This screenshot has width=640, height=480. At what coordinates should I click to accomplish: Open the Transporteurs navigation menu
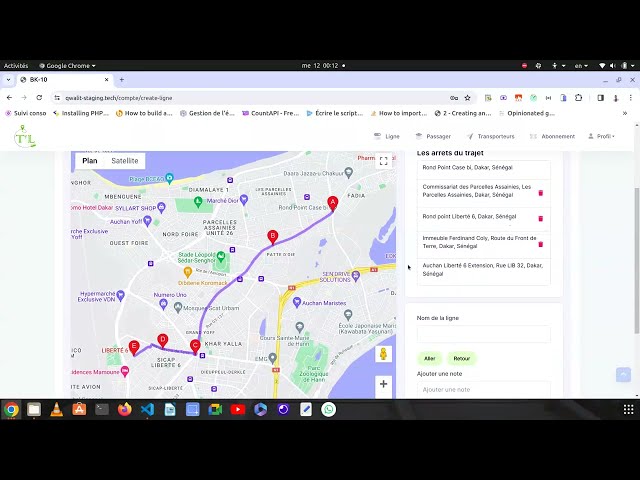tap(491, 136)
